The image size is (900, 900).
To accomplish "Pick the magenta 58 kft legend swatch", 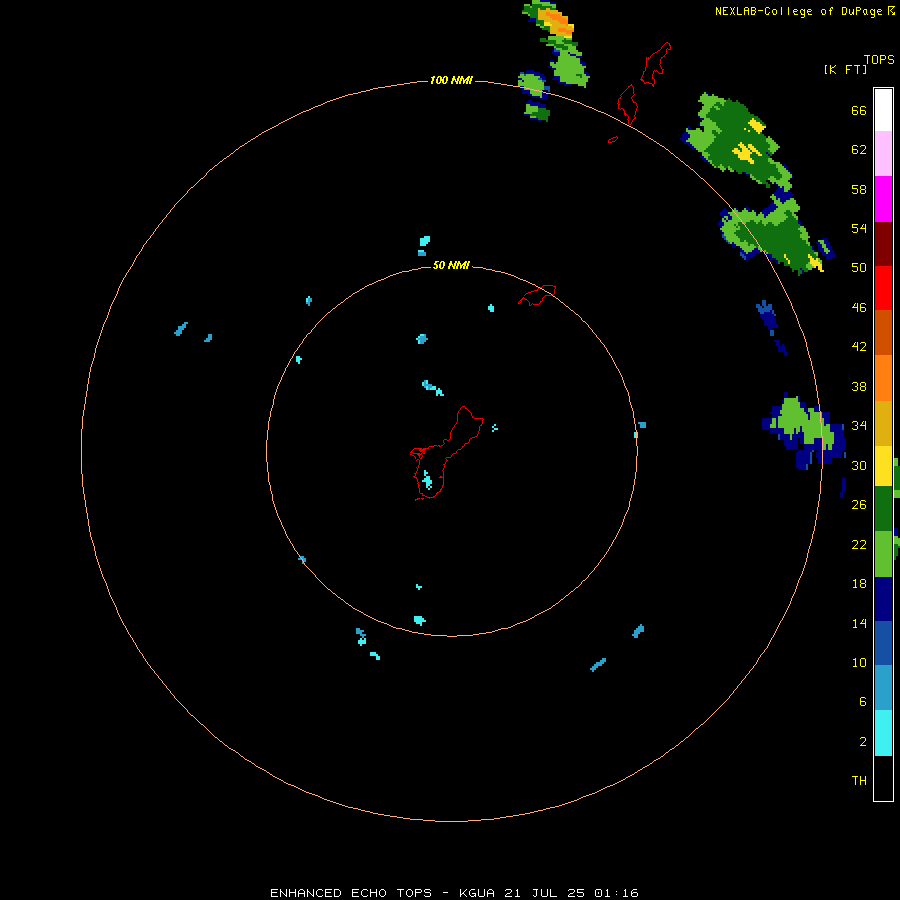I will (x=883, y=199).
